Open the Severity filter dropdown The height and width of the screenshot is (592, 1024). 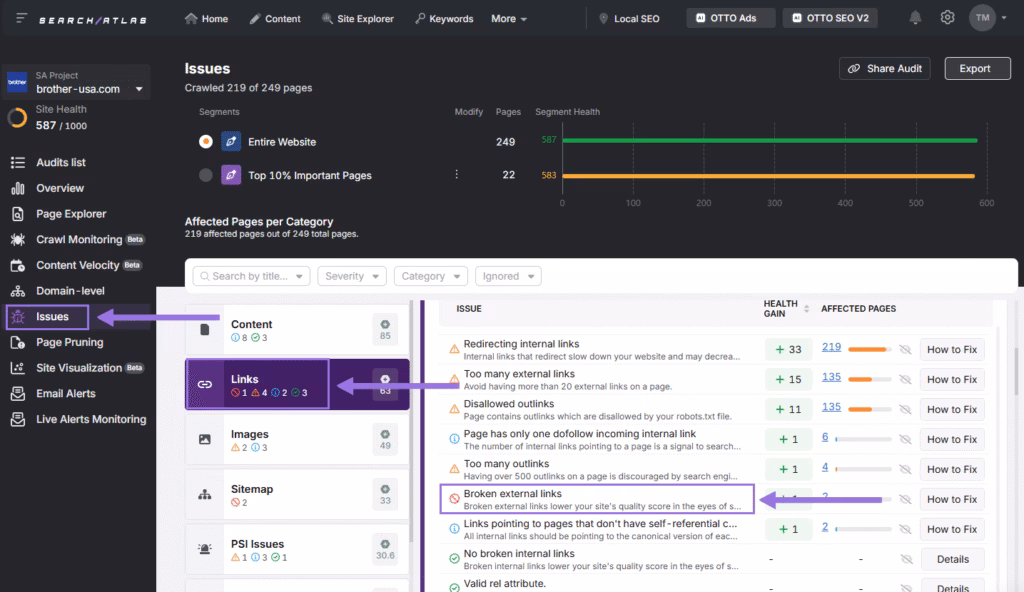tap(351, 275)
